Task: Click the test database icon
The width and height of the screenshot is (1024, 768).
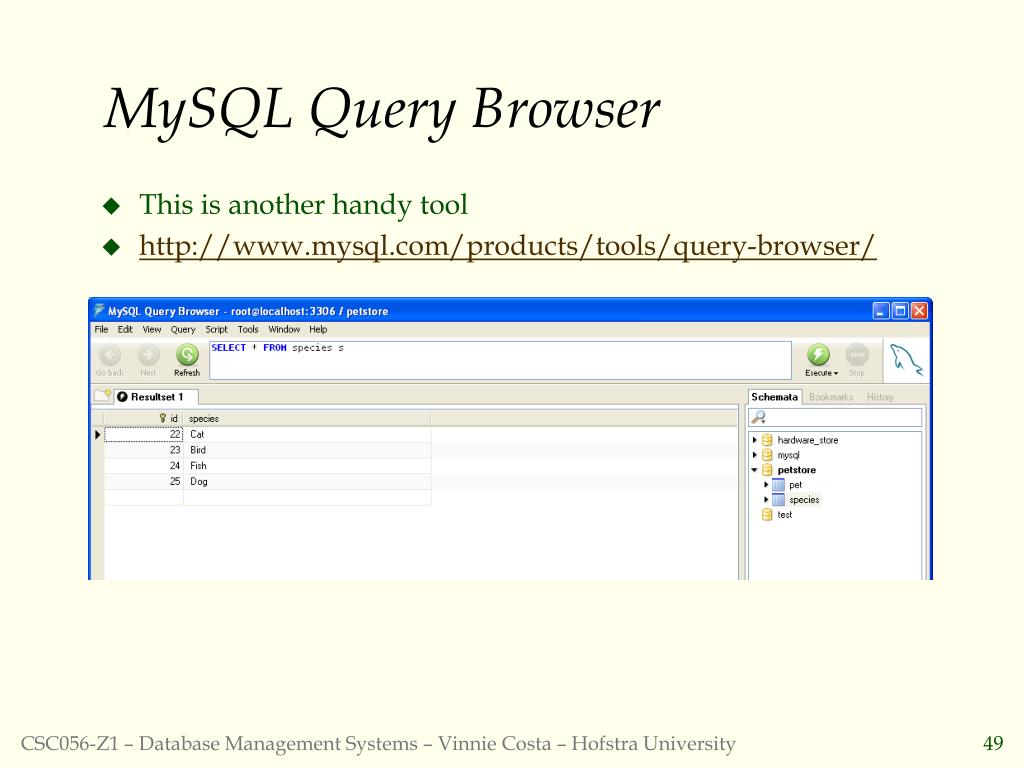Action: pyautogui.click(x=767, y=515)
